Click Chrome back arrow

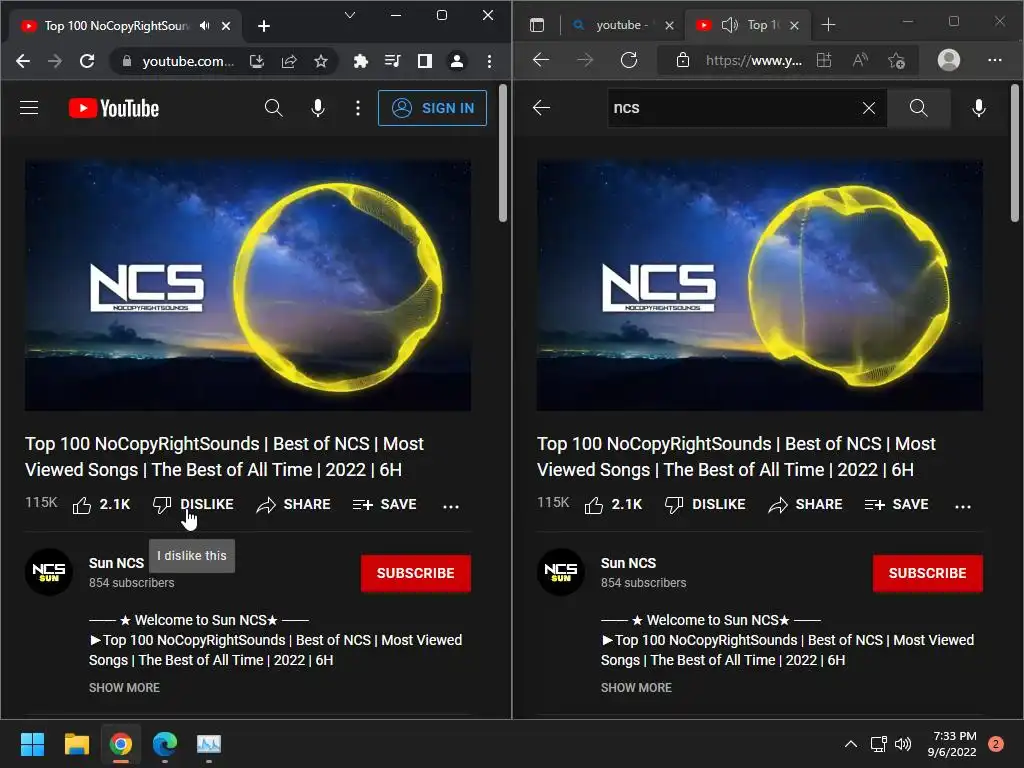(23, 61)
